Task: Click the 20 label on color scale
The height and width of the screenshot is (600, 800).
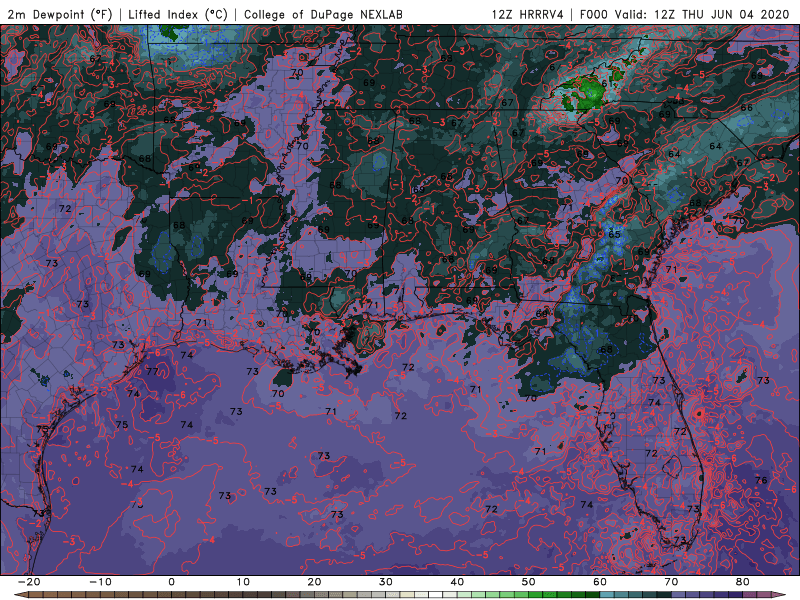Action: pos(314,582)
